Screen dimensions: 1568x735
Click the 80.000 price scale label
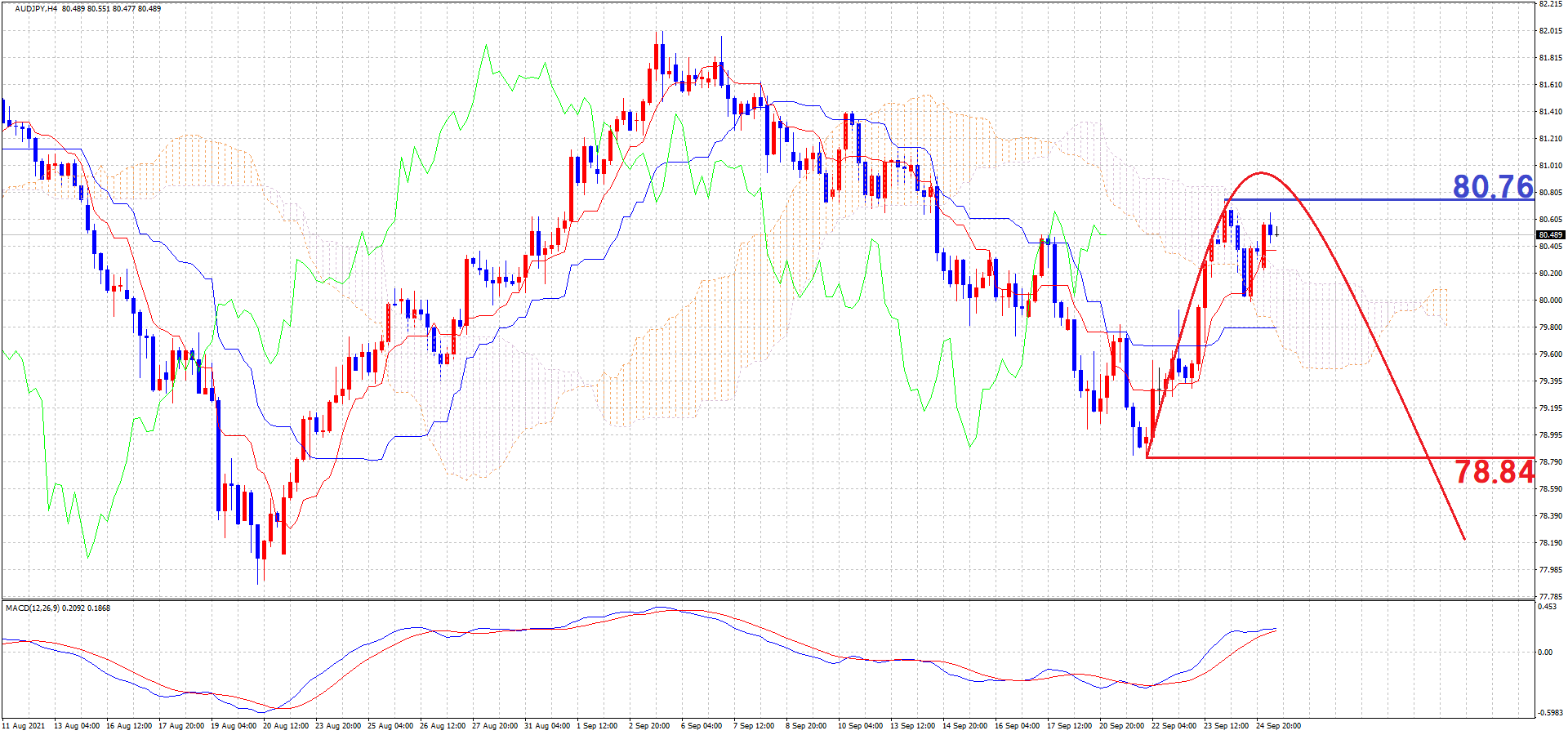pos(1550,301)
